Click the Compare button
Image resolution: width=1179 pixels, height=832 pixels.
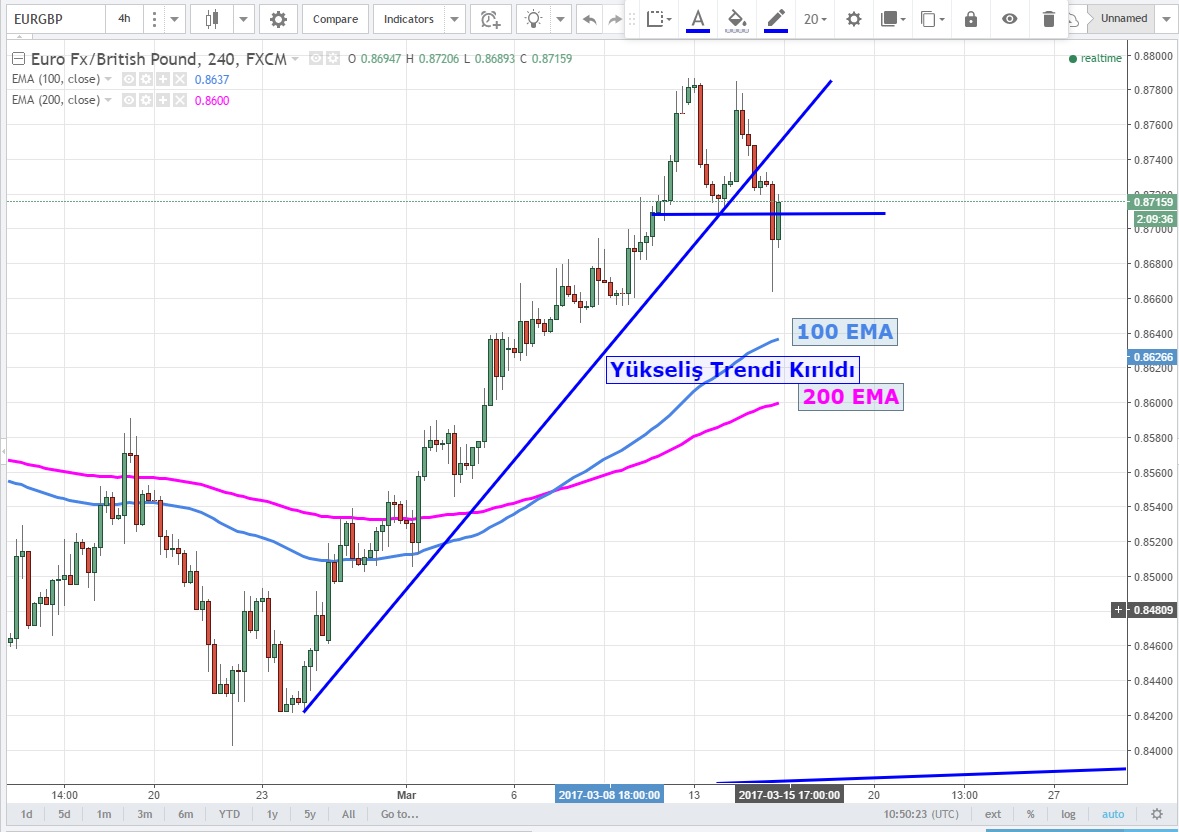click(x=335, y=19)
